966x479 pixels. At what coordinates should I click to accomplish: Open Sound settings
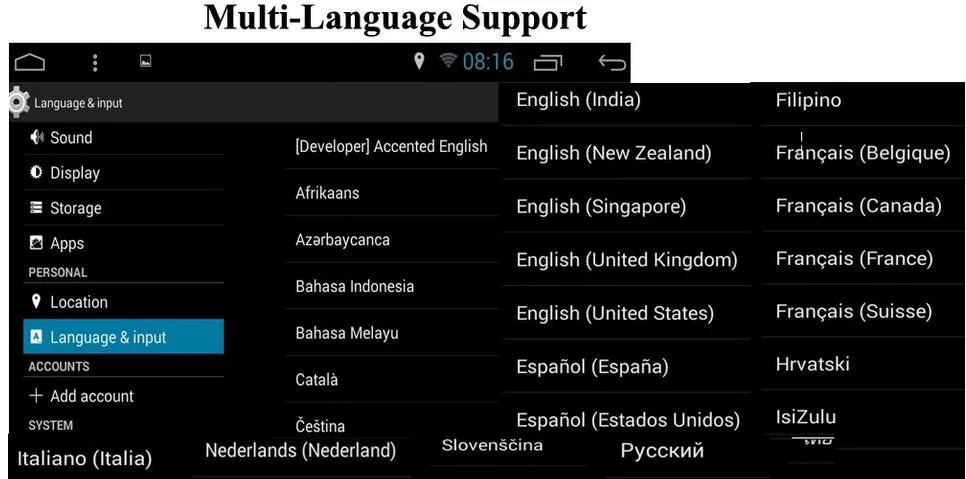[123, 137]
